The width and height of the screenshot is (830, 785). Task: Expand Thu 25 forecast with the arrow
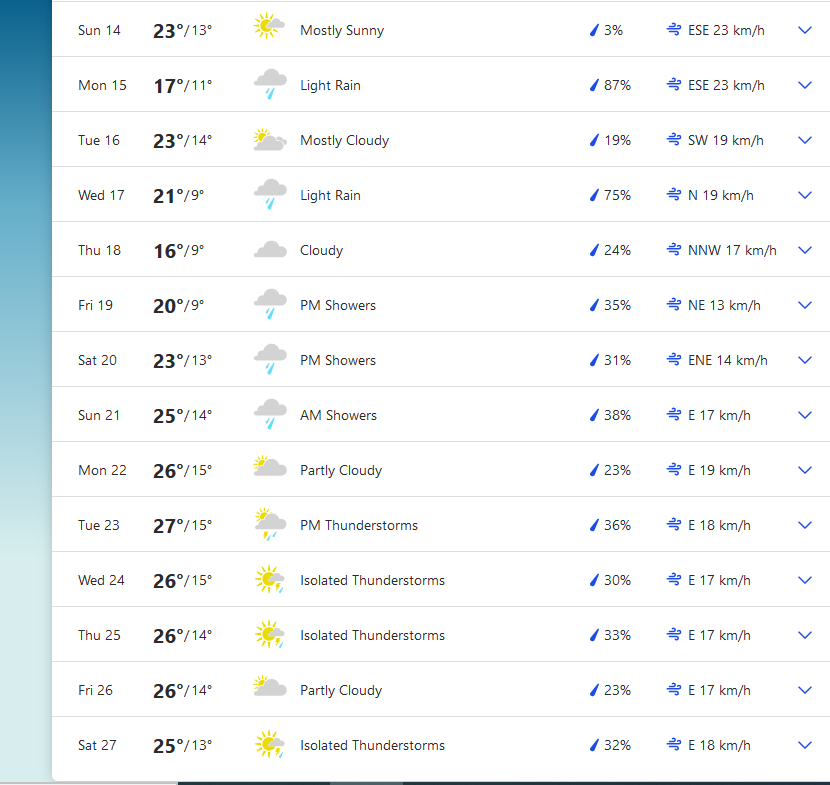(805, 635)
